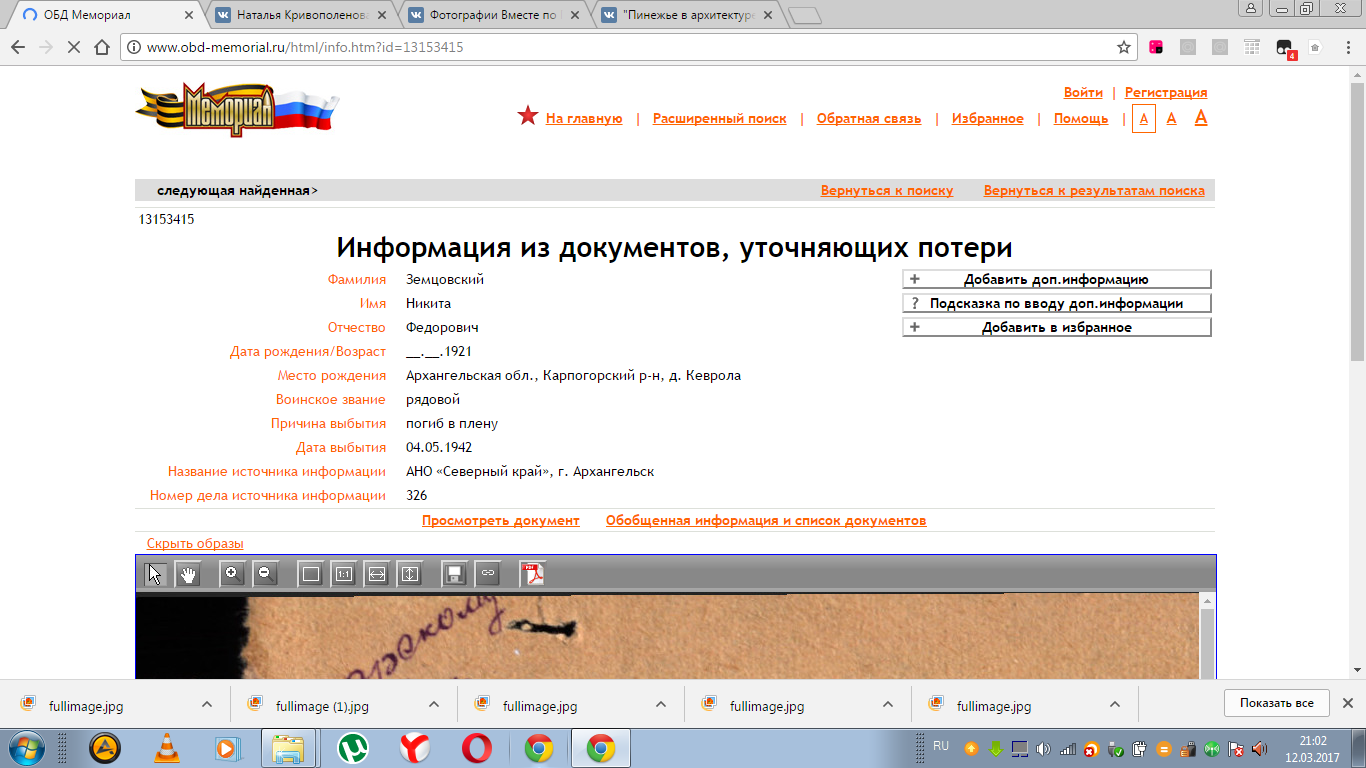
Task: Show all downloads with 'Показать все'
Action: pyautogui.click(x=1277, y=703)
